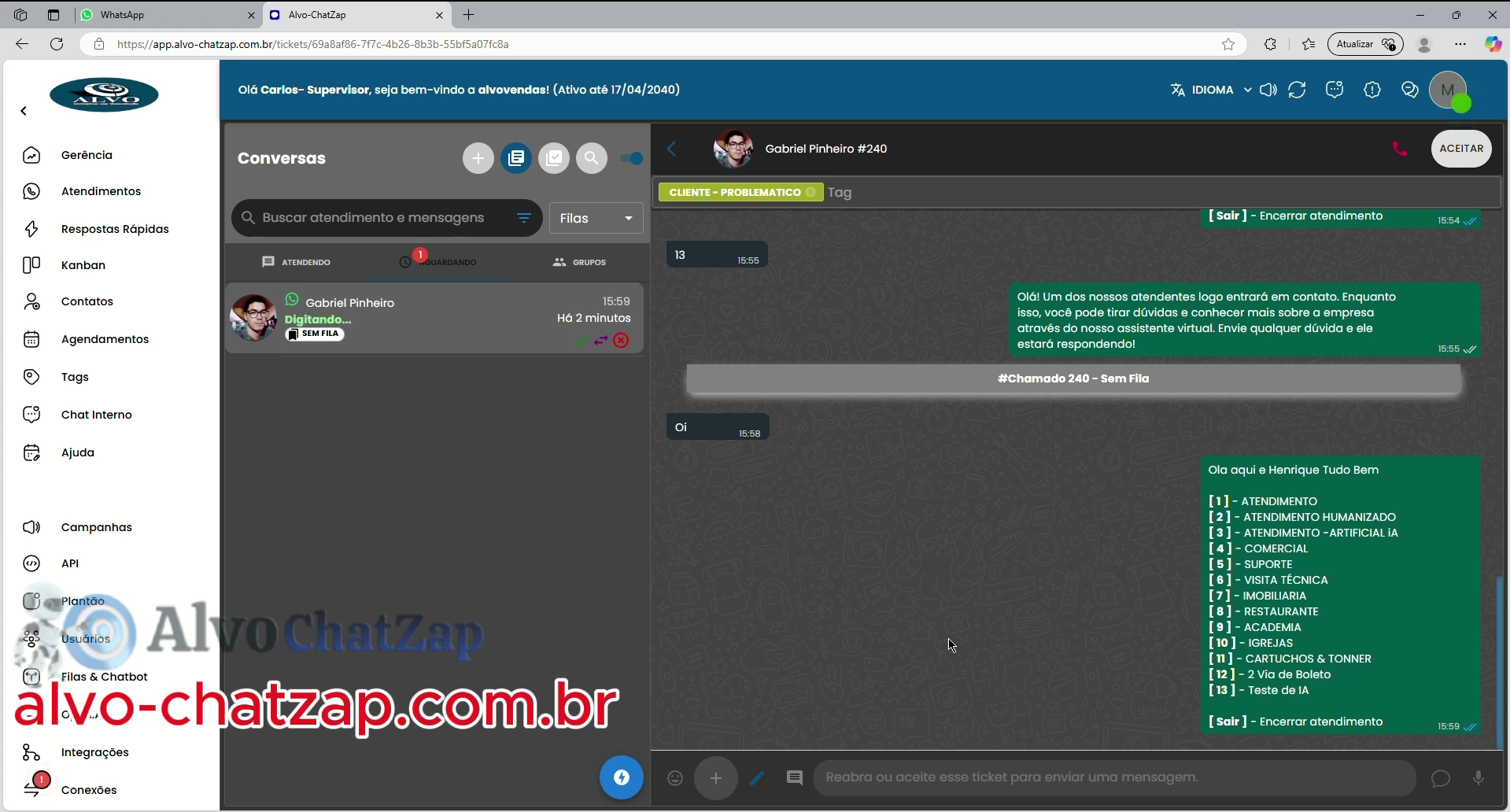Click the smiley chat icon in top bar

click(1335, 90)
